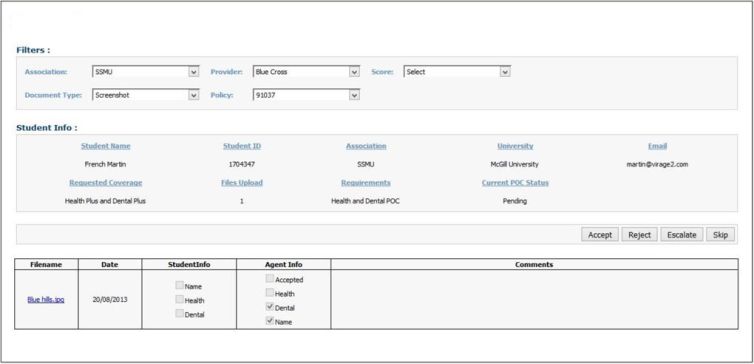This screenshot has height=364, width=754.
Task: Uncheck the Agent Info Dental checkbox
Action: [x=270, y=307]
